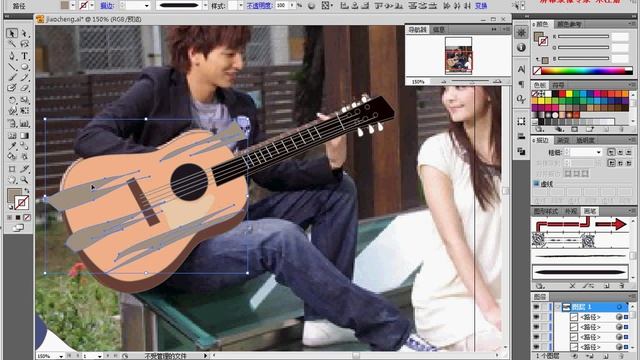Pick the yellow swatch in top swatches row
The width and height of the screenshot is (640, 360).
[x=569, y=94]
